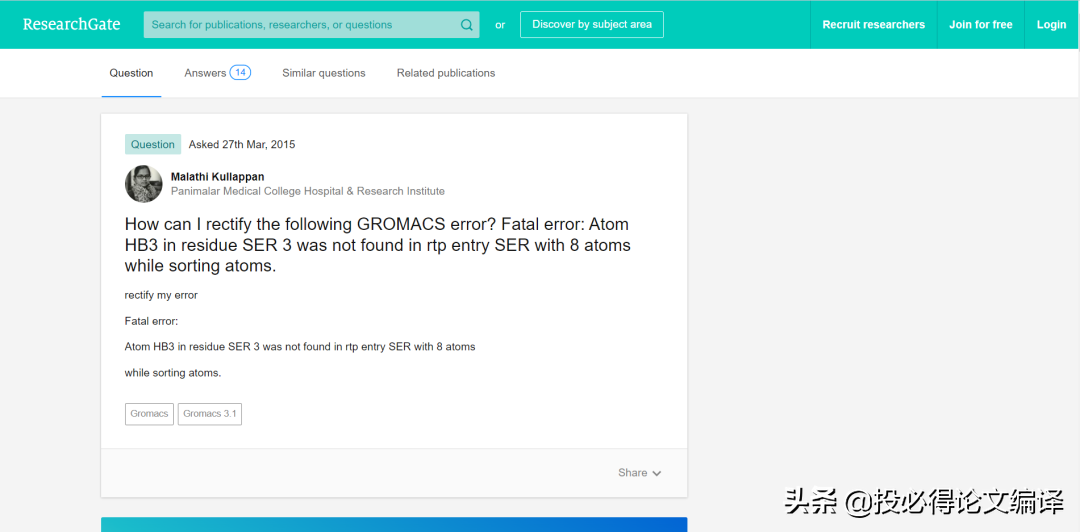Click the search magnifier icon
1080x532 pixels.
point(467,25)
